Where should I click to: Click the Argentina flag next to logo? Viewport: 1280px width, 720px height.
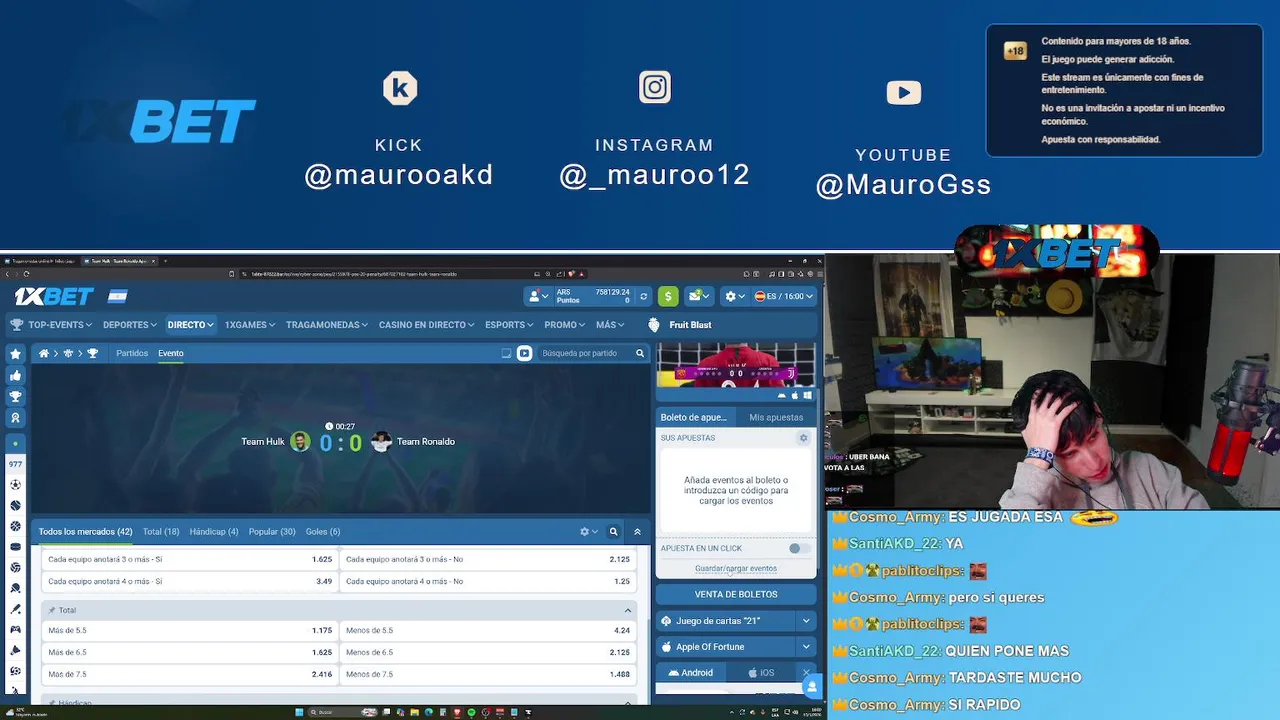tap(118, 297)
